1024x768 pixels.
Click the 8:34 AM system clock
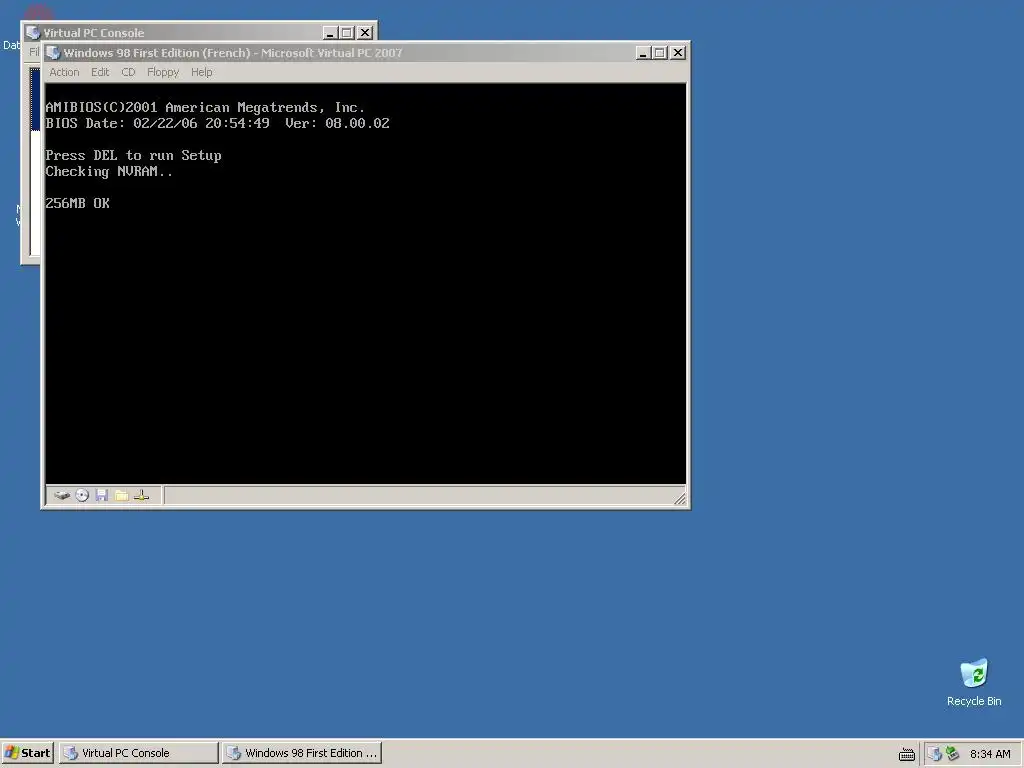pos(990,754)
